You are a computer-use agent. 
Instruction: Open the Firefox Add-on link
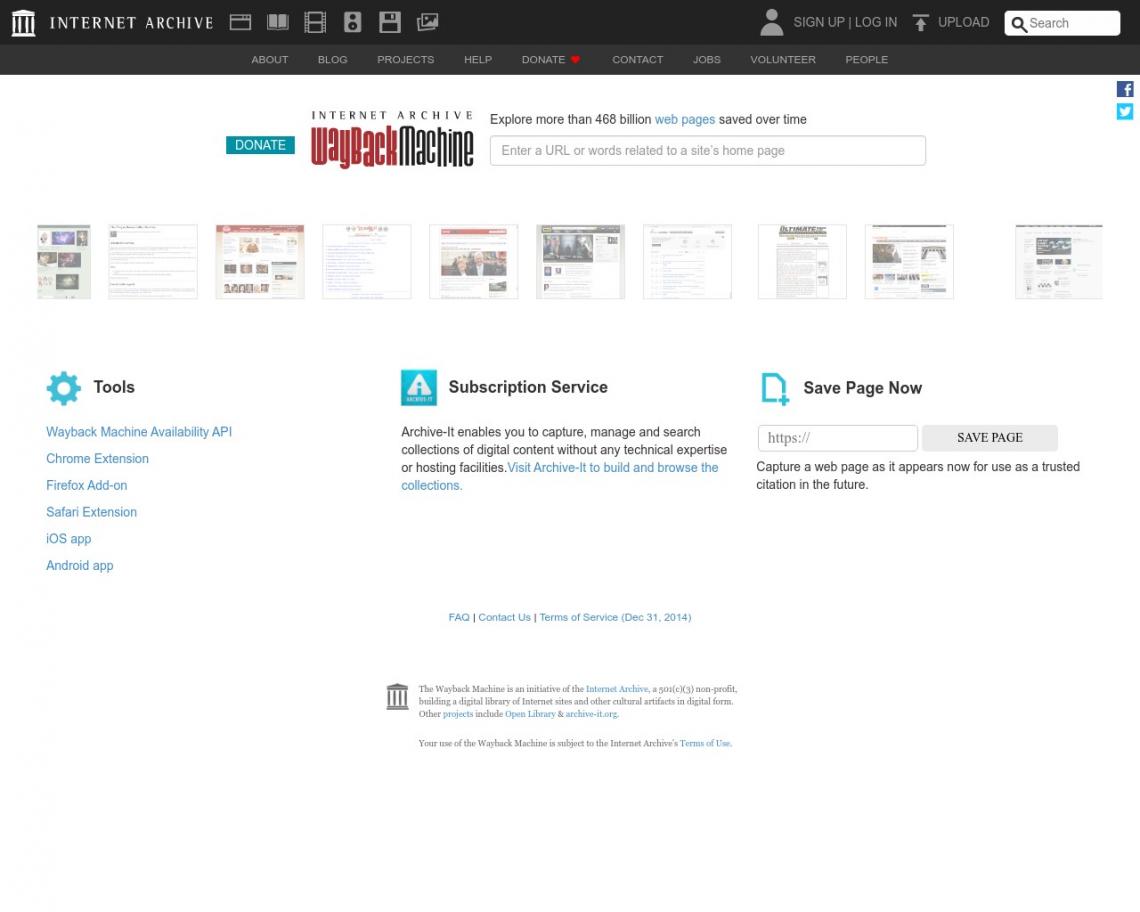pyautogui.click(x=87, y=486)
